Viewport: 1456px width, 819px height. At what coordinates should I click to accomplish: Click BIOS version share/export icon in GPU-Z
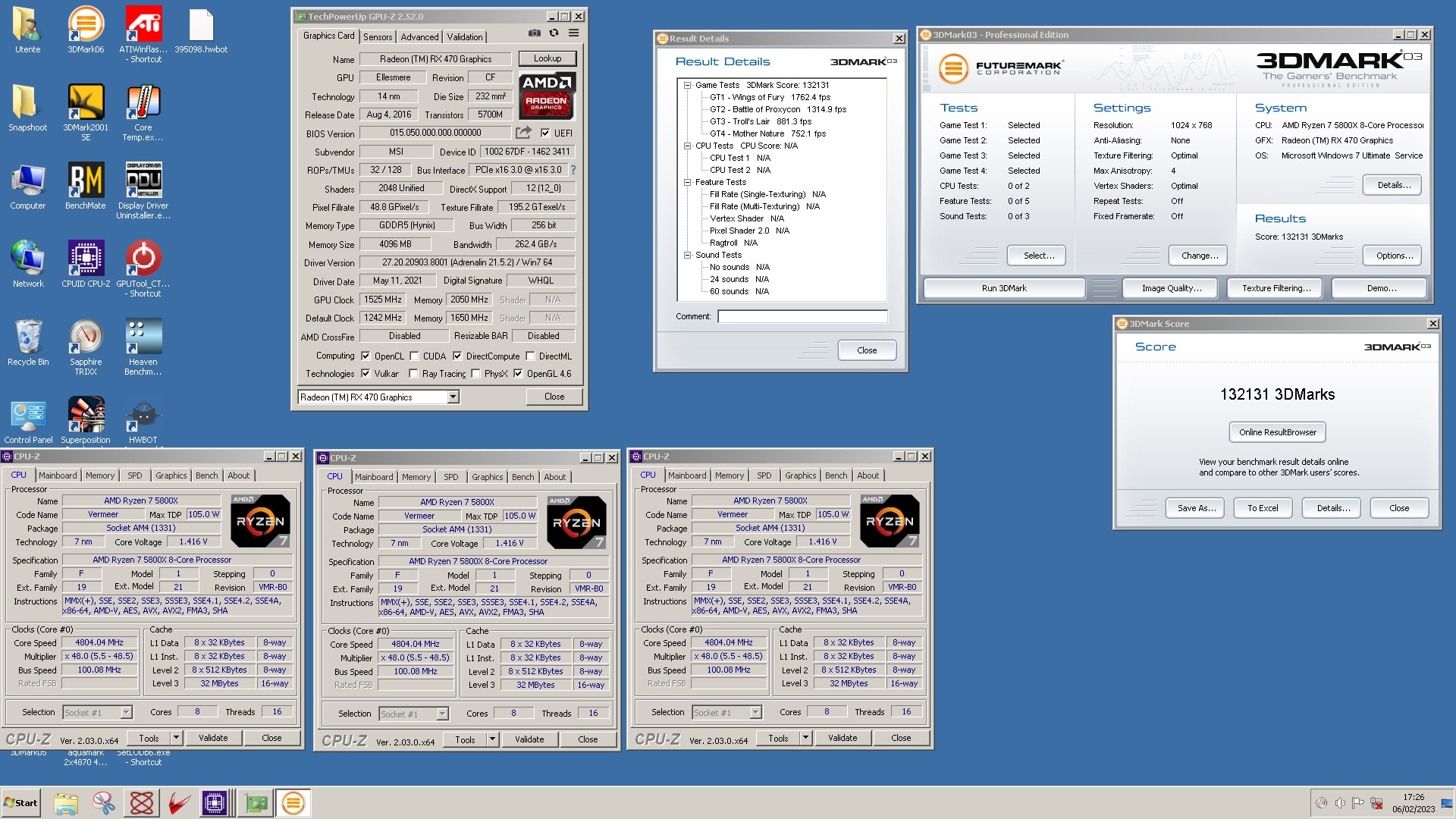tap(523, 133)
